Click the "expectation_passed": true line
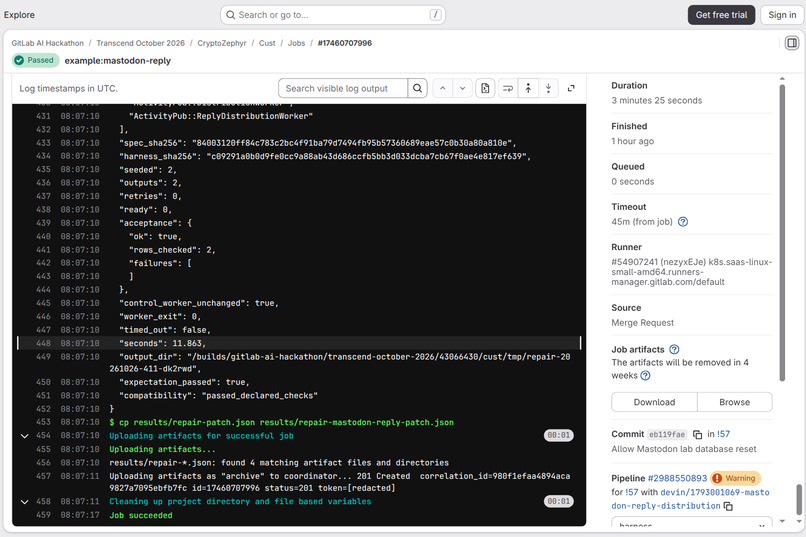The width and height of the screenshot is (806, 537). [185, 382]
